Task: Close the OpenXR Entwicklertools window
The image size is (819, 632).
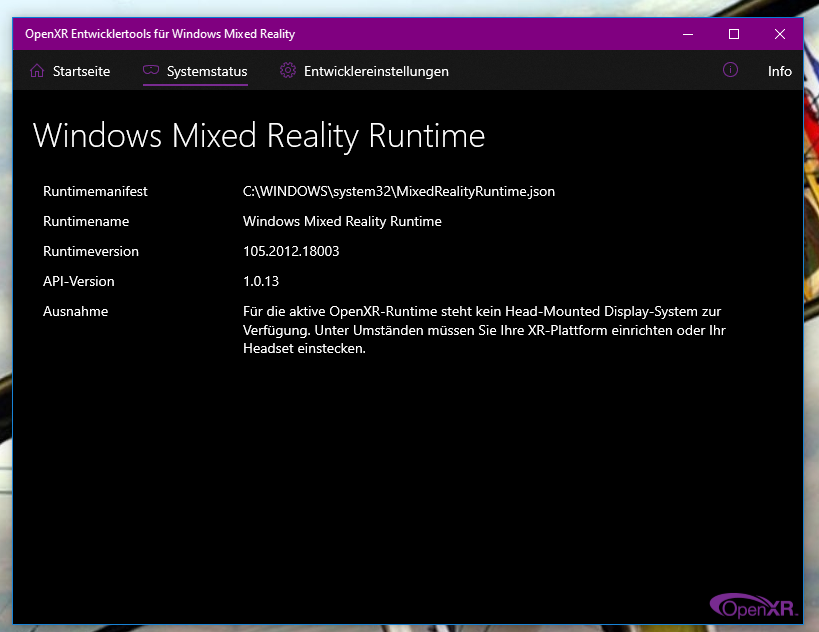Action: tap(780, 34)
